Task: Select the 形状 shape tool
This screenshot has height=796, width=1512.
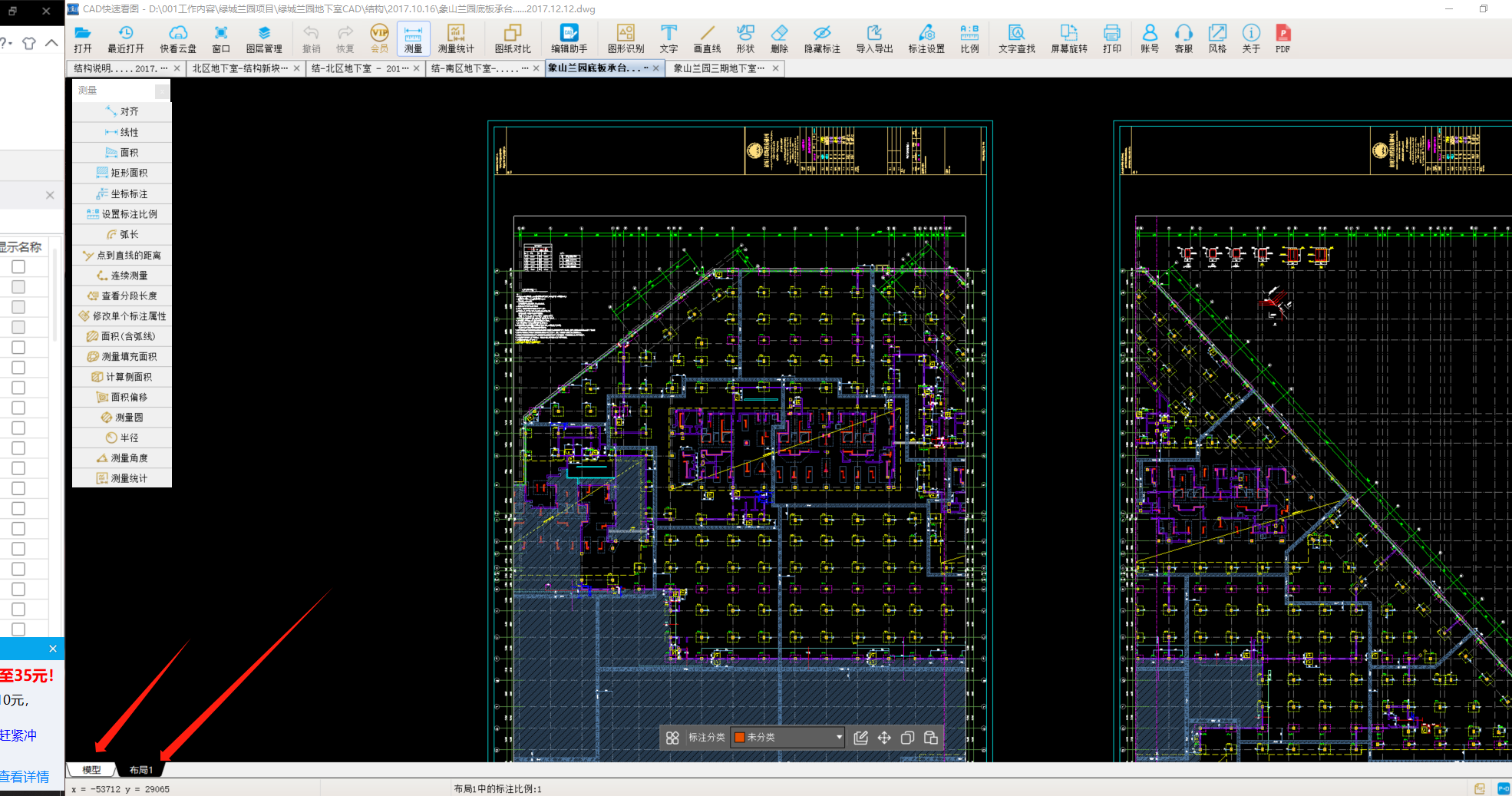Action: click(745, 38)
